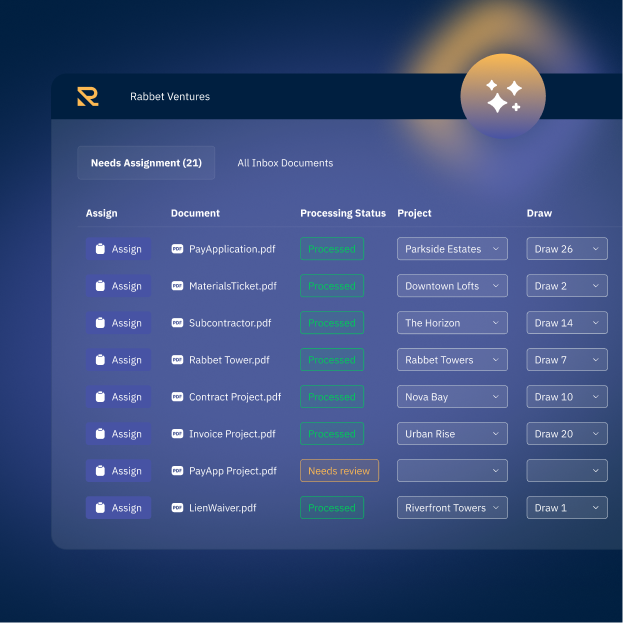The image size is (623, 623).
Task: Click the Subcontractor.pdf file name
Action: click(x=230, y=323)
